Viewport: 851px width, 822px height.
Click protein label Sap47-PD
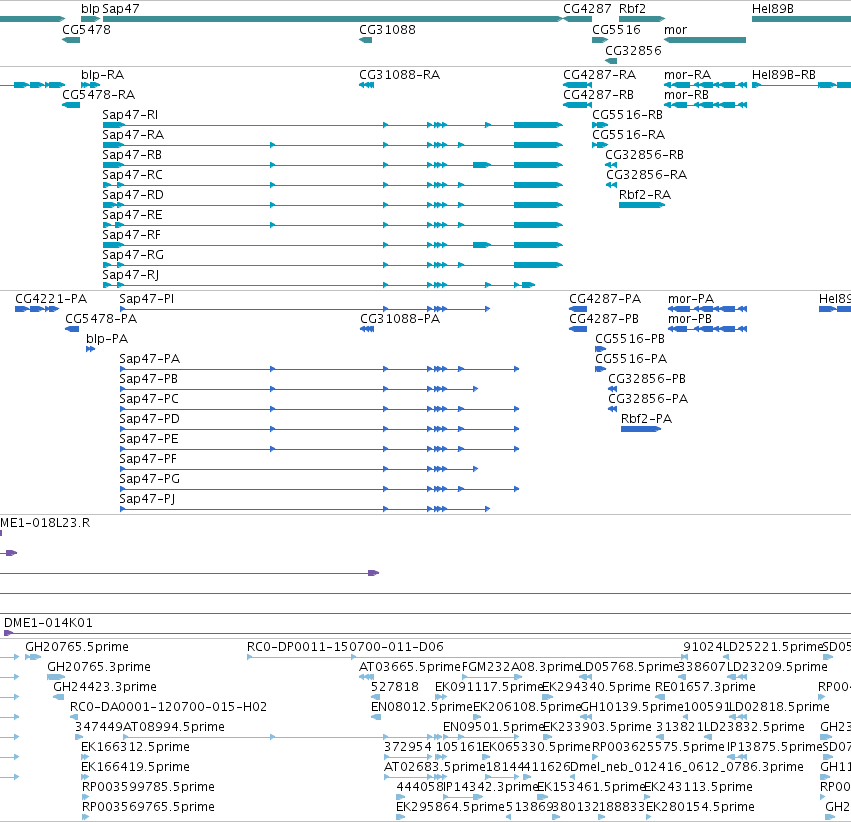tap(149, 419)
